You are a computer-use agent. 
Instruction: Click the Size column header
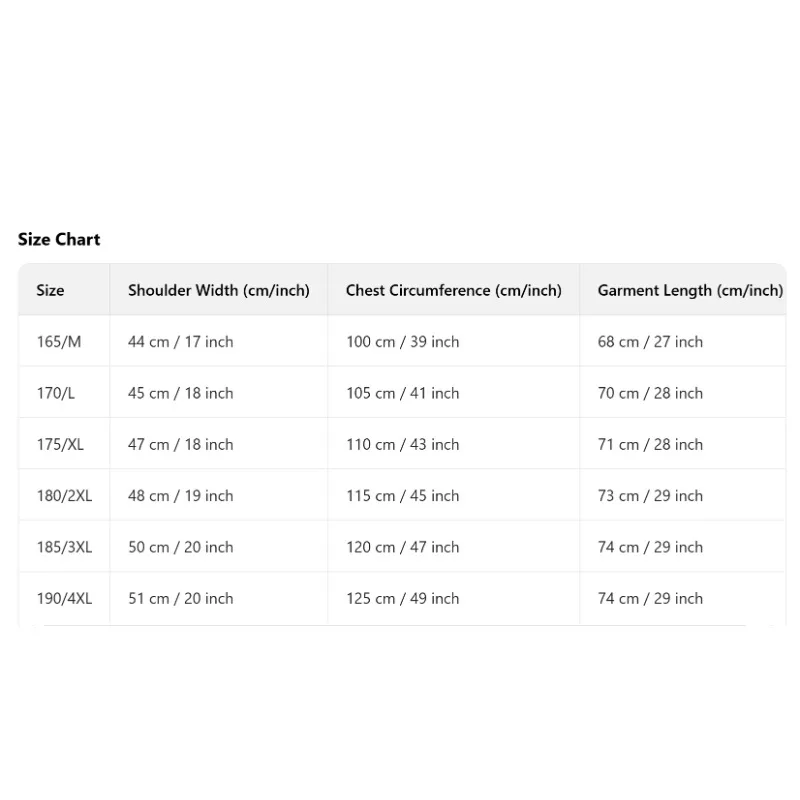pos(50,290)
